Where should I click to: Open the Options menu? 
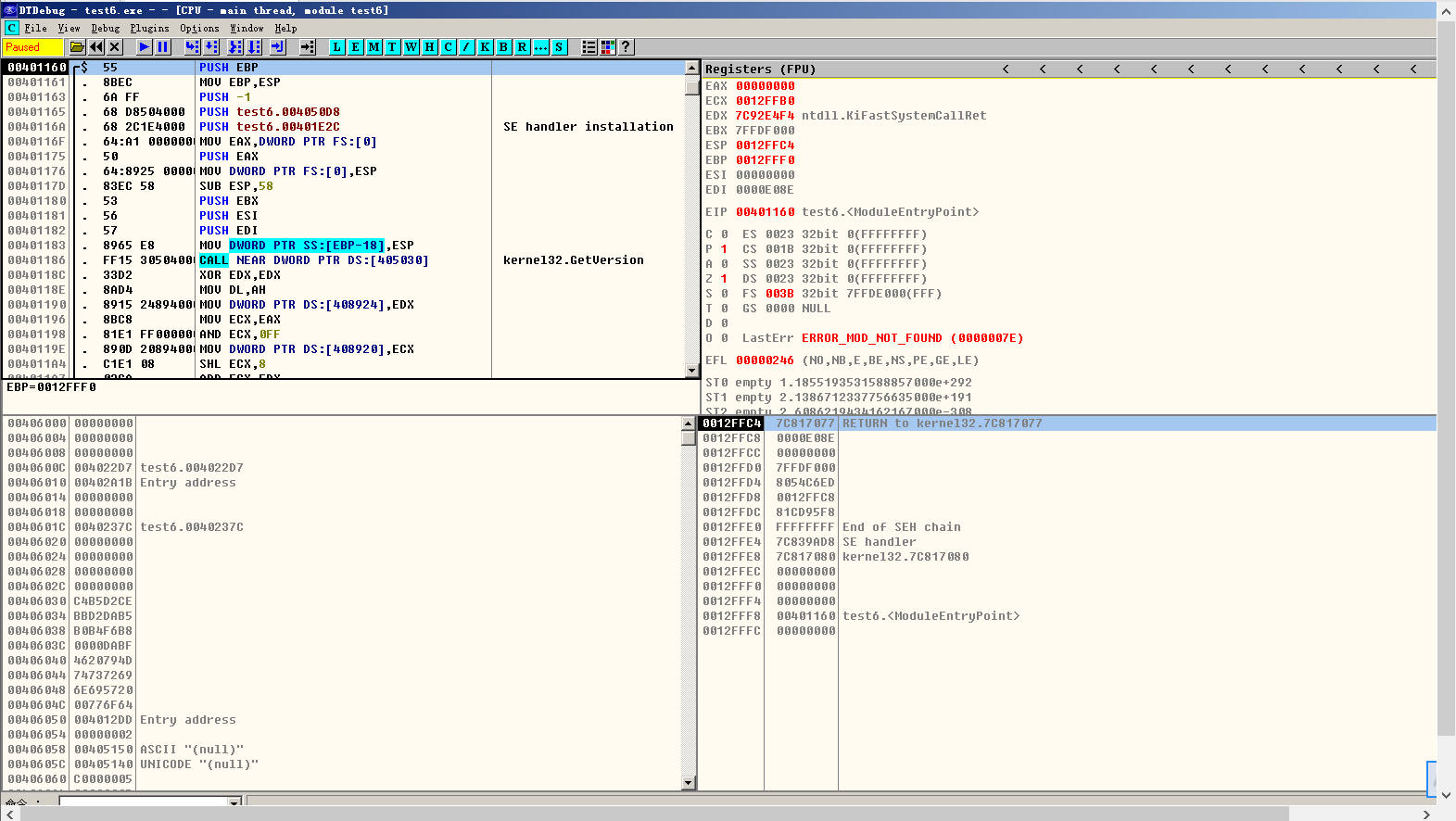click(199, 28)
